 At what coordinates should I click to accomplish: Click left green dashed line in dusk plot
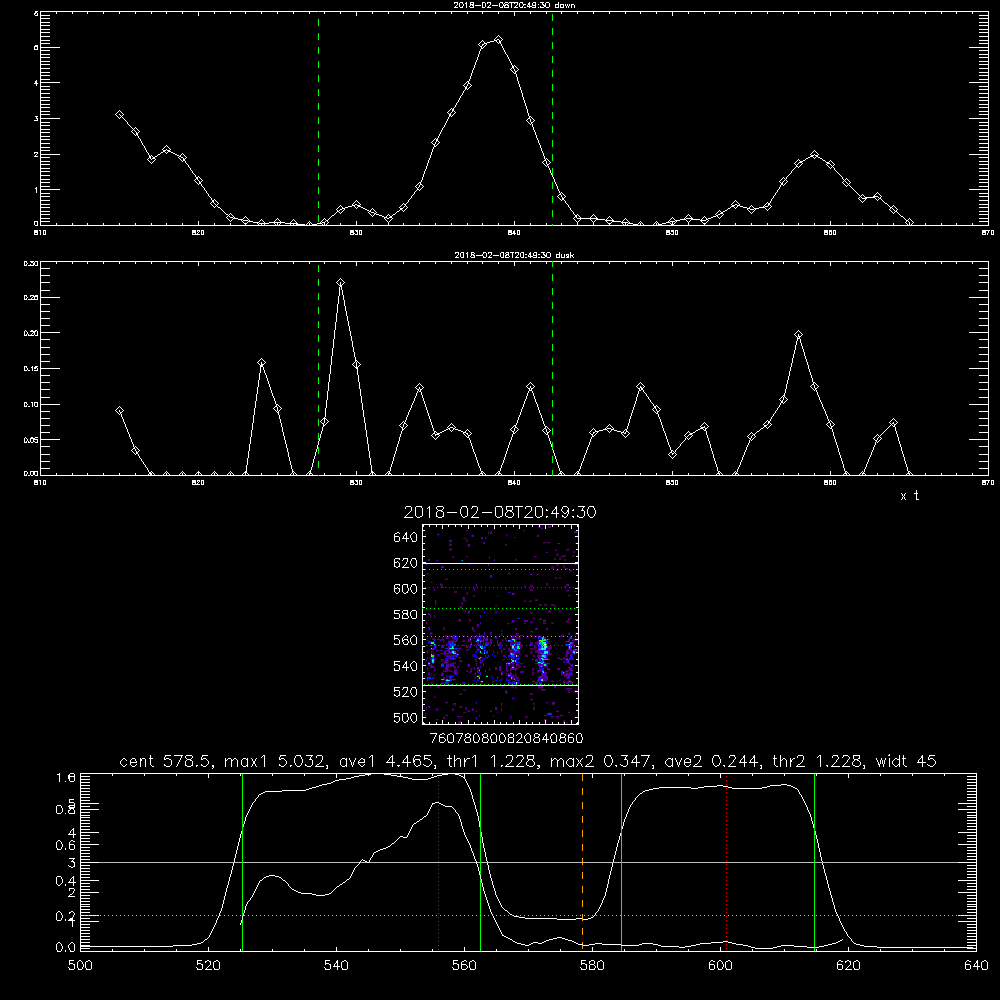(x=318, y=369)
